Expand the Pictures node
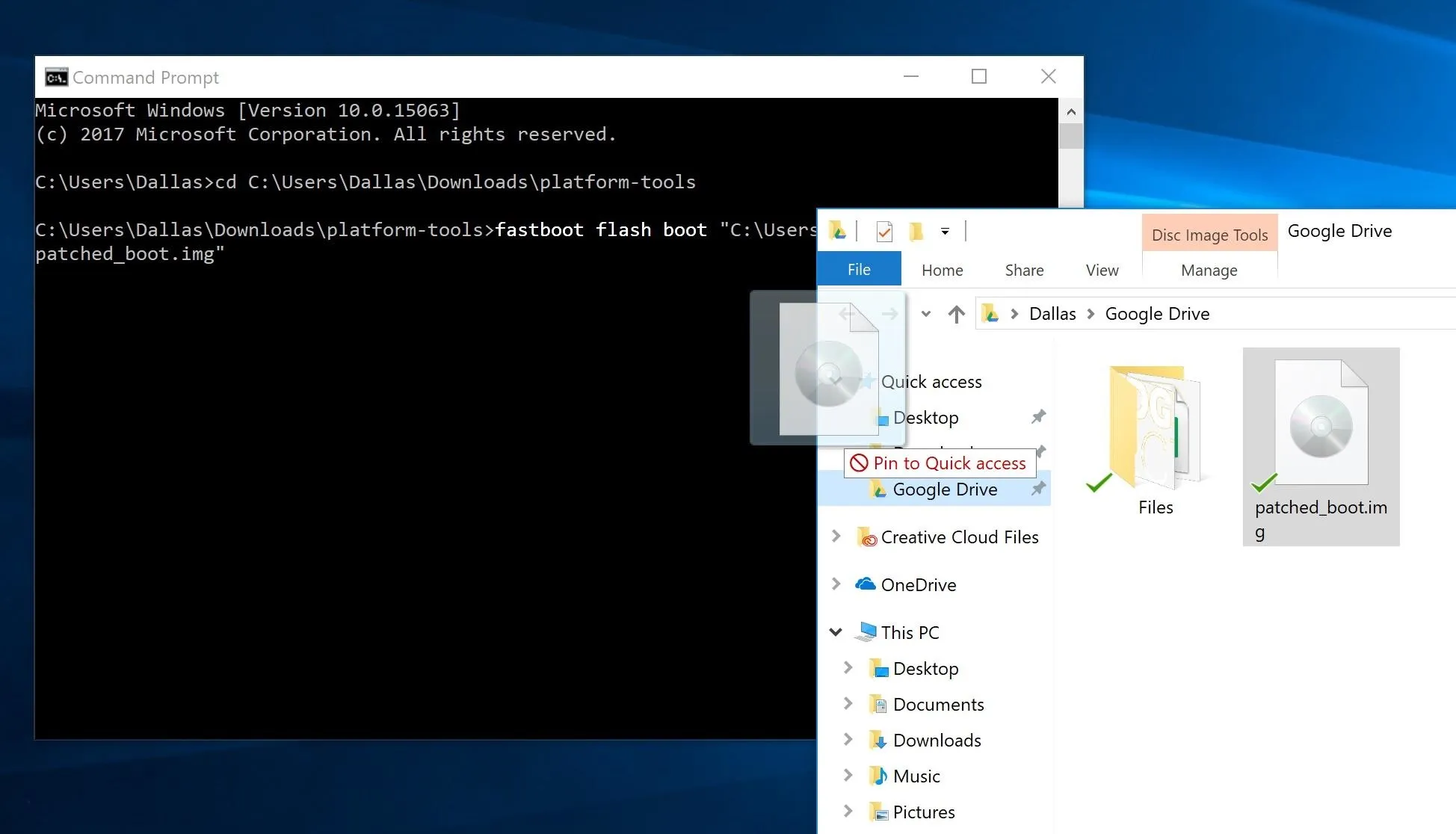The image size is (1456, 834). 848,811
